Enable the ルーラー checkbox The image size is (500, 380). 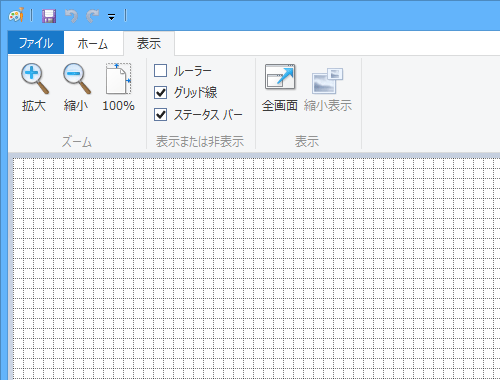[x=160, y=71]
